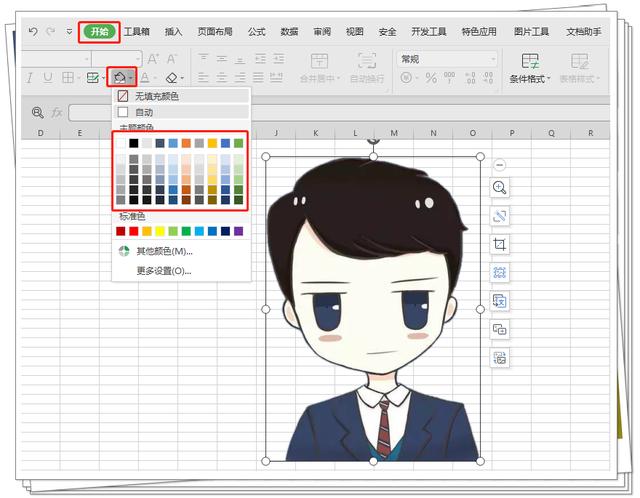This screenshot has width=640, height=498.
Task: Click the Undo arrow icon
Action: (33, 31)
